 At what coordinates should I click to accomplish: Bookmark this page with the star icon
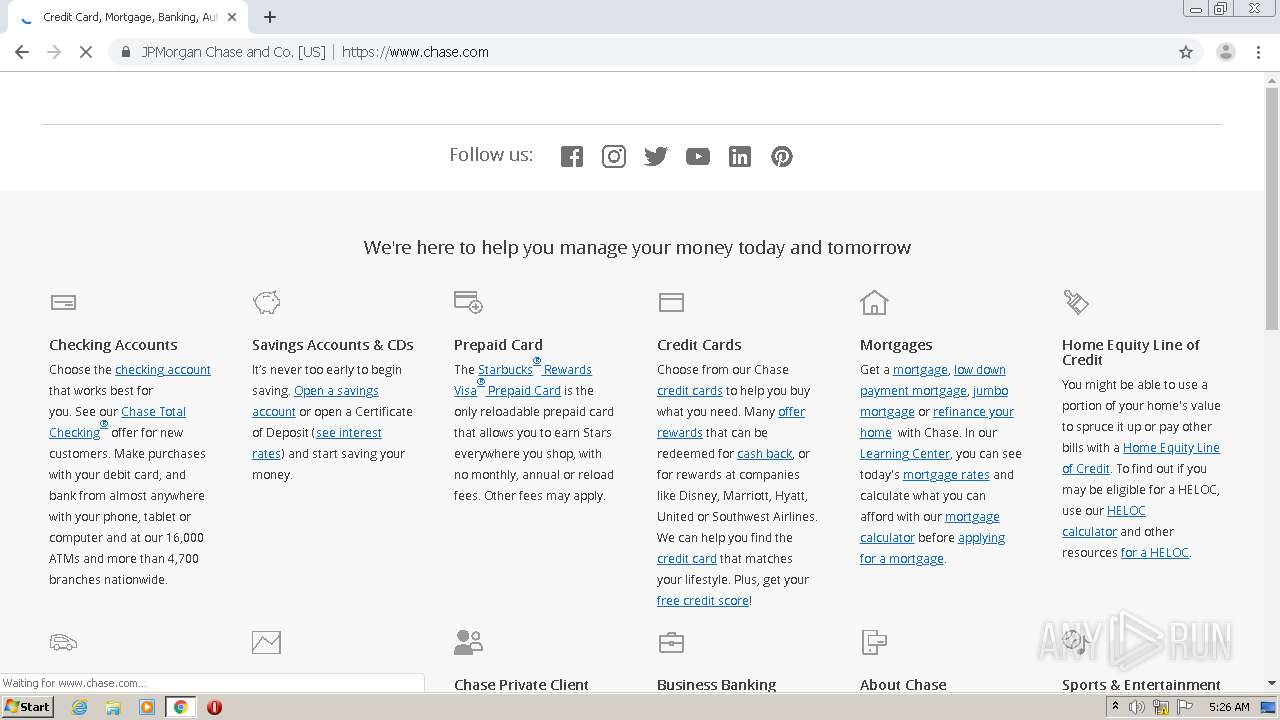(x=1186, y=52)
